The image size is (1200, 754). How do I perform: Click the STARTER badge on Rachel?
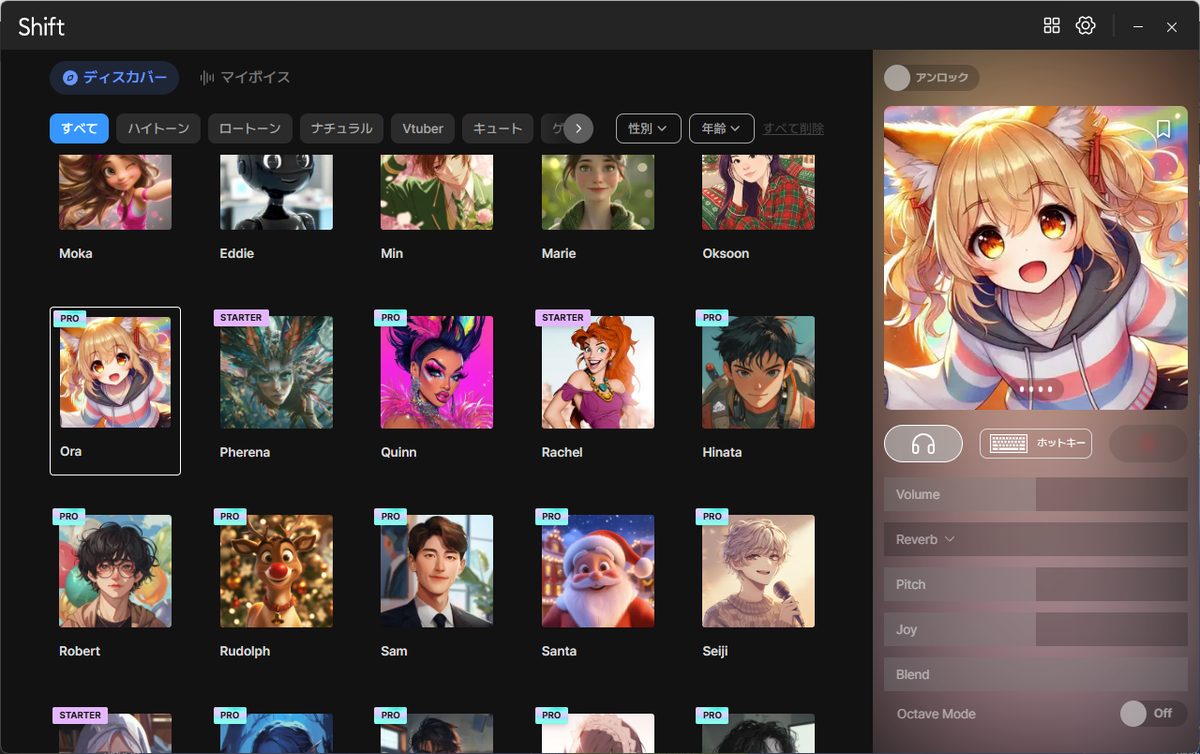[562, 317]
